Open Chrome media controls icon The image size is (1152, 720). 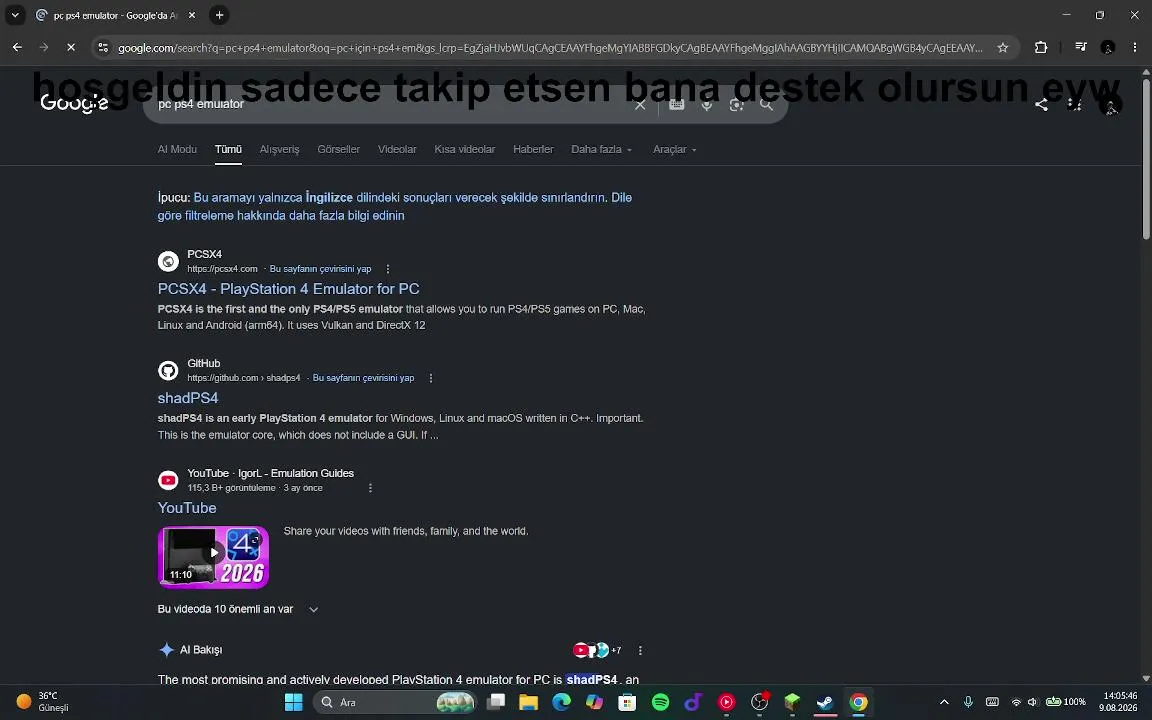point(1081,47)
